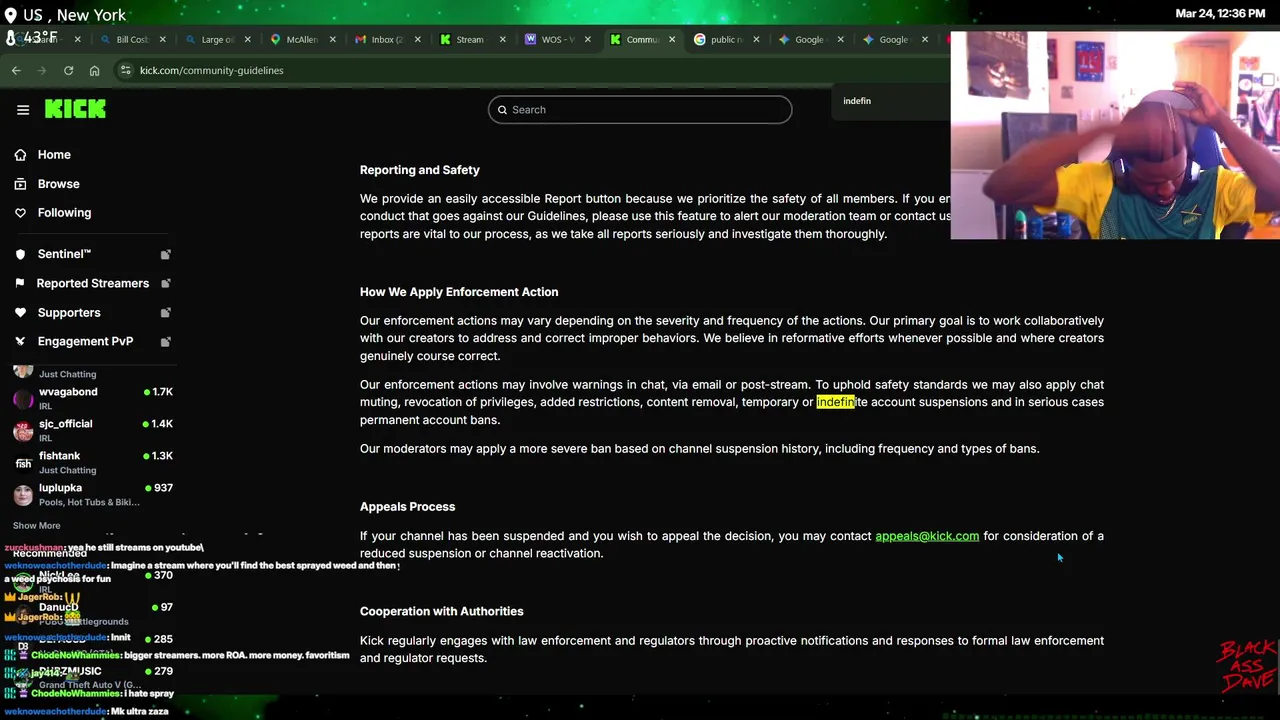The image size is (1280, 720).
Task: Click the Kick logo
Action: tap(75, 109)
